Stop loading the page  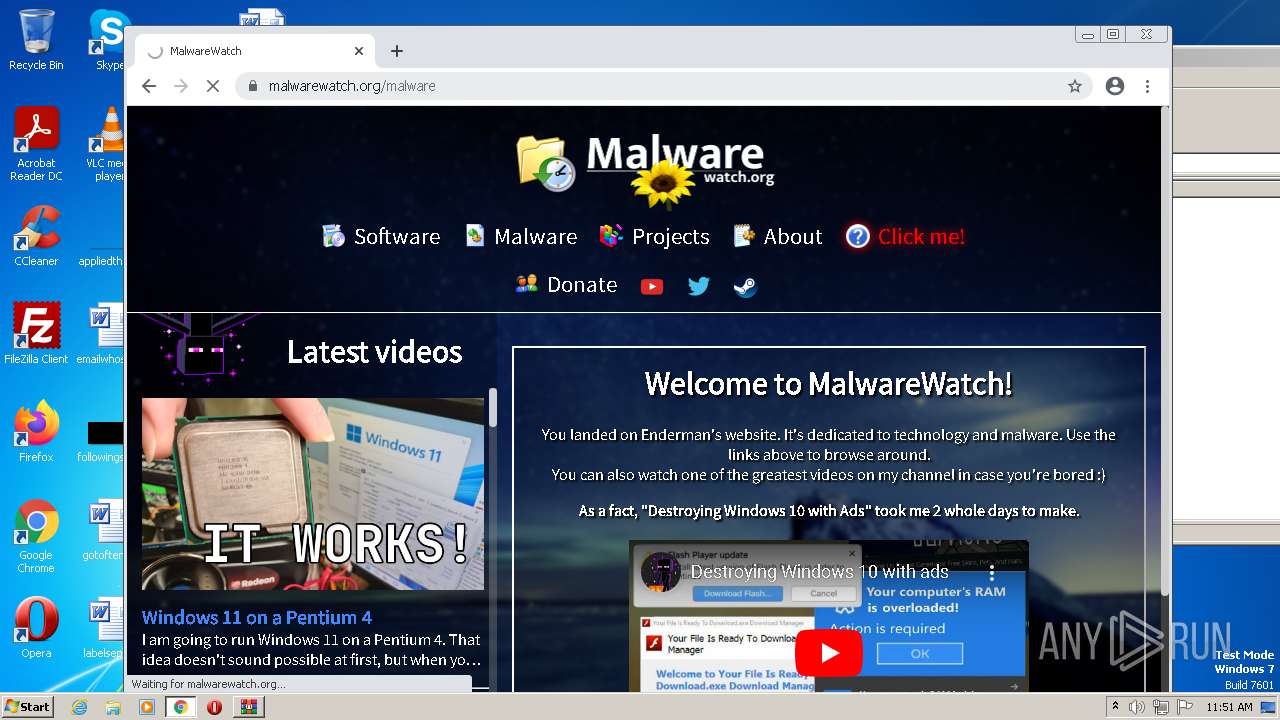click(x=213, y=86)
